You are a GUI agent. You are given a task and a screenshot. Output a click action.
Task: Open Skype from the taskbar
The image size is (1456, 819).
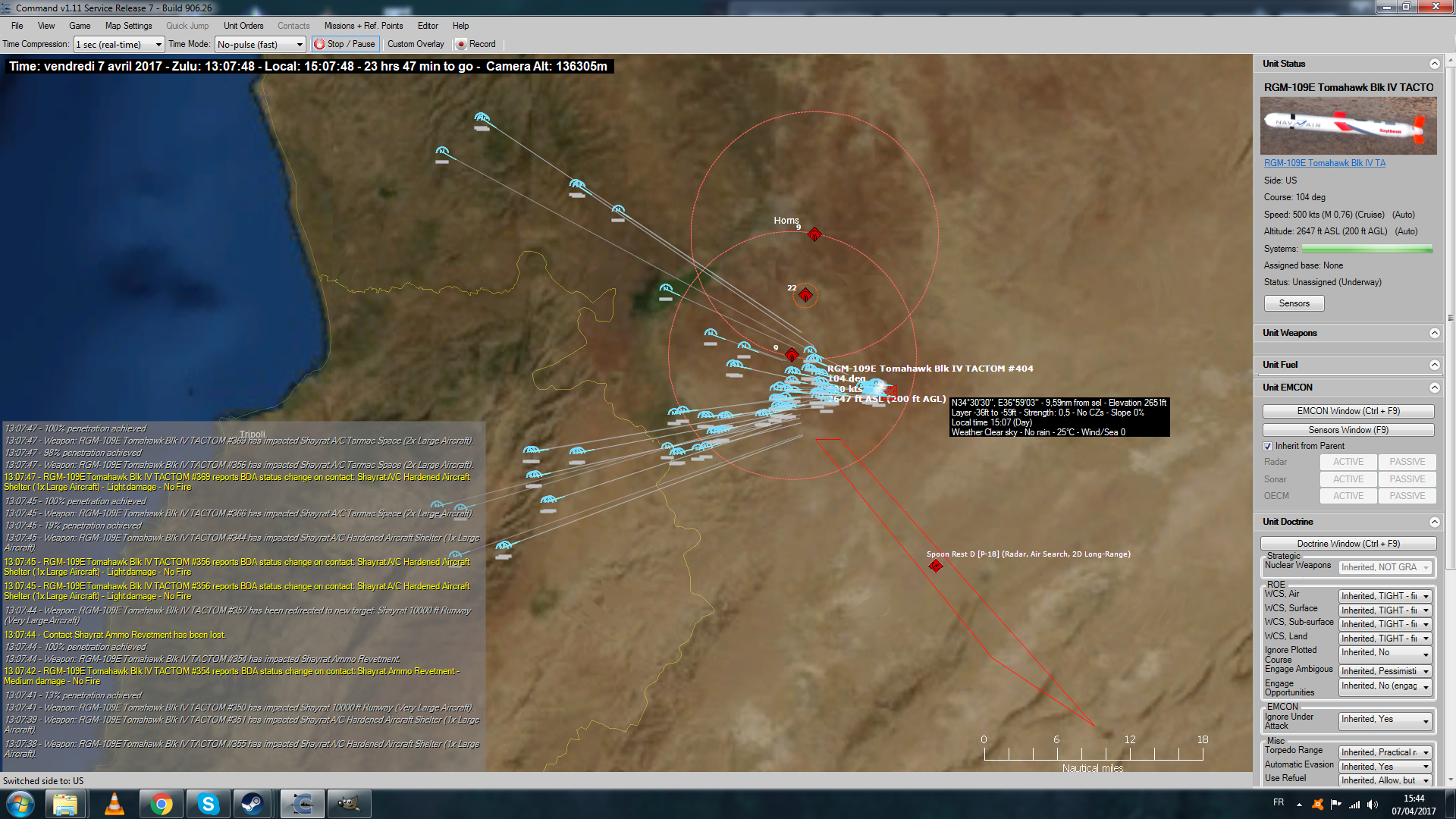(x=208, y=804)
